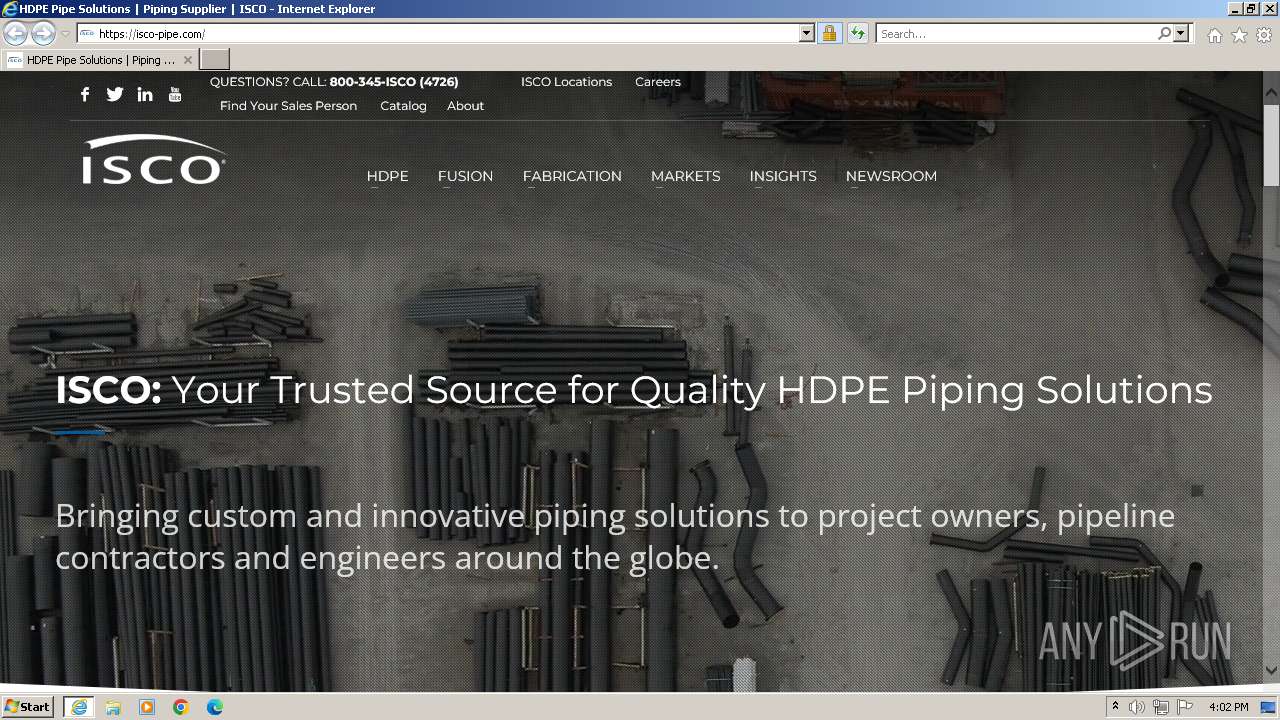Open the Catalog link

[403, 106]
